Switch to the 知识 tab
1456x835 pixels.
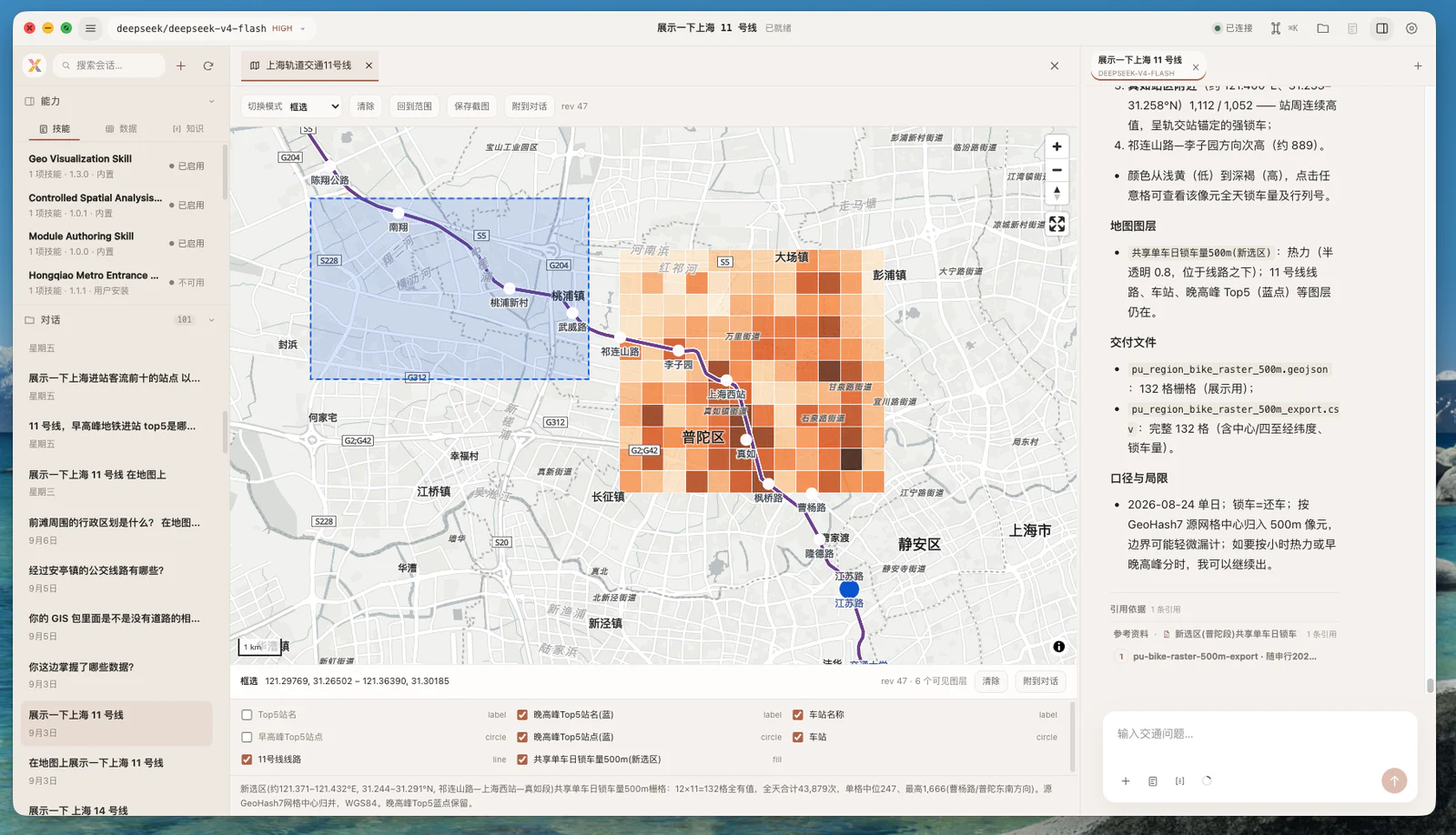coord(188,129)
